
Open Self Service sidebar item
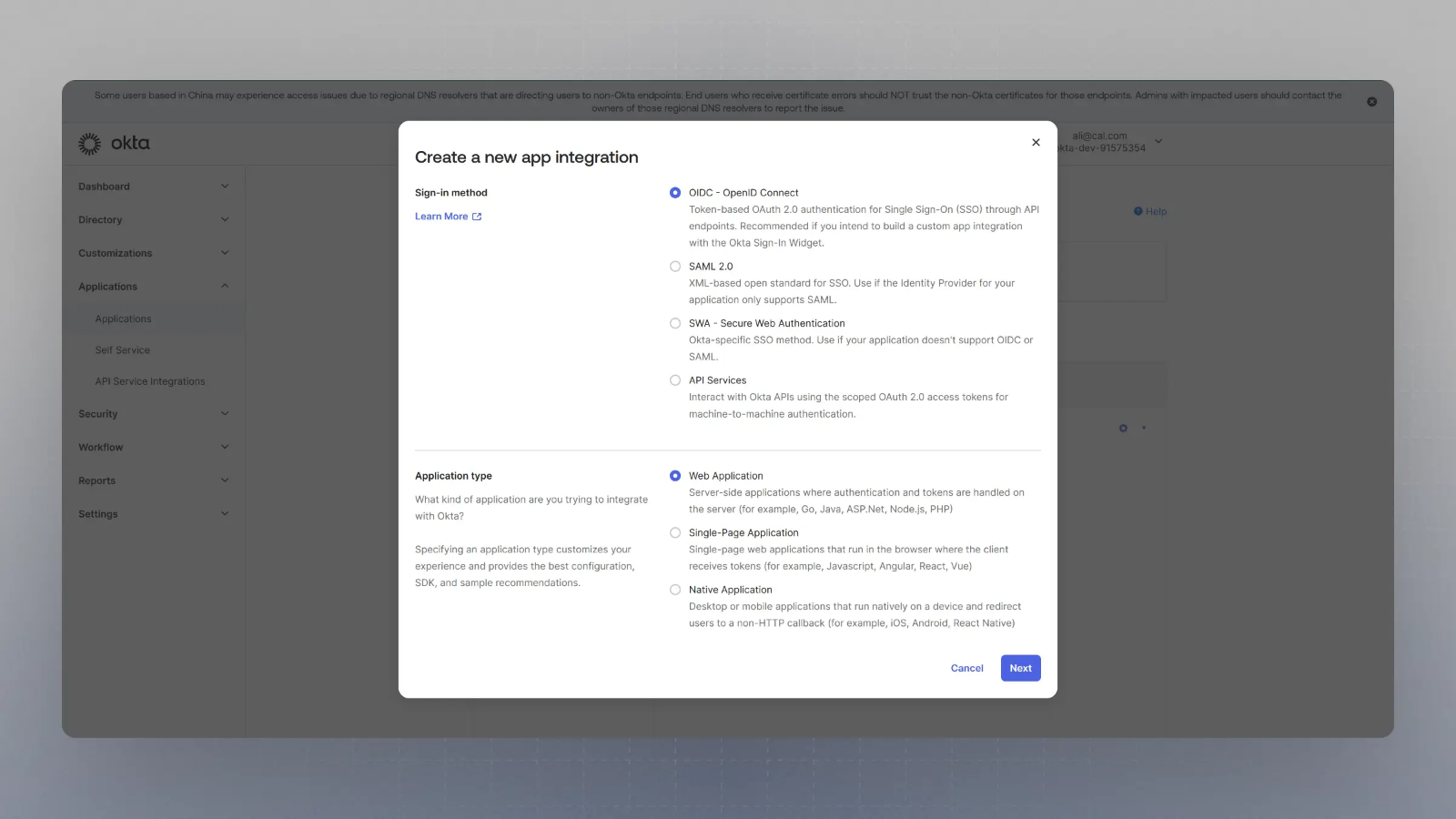(123, 350)
